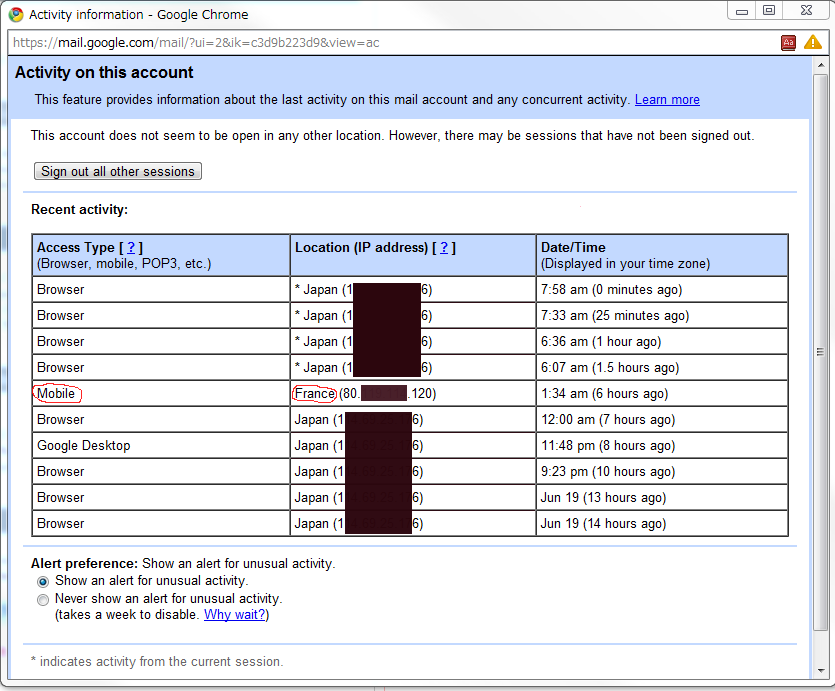
Task: Click the Chrome logo in title bar
Action: pos(16,14)
